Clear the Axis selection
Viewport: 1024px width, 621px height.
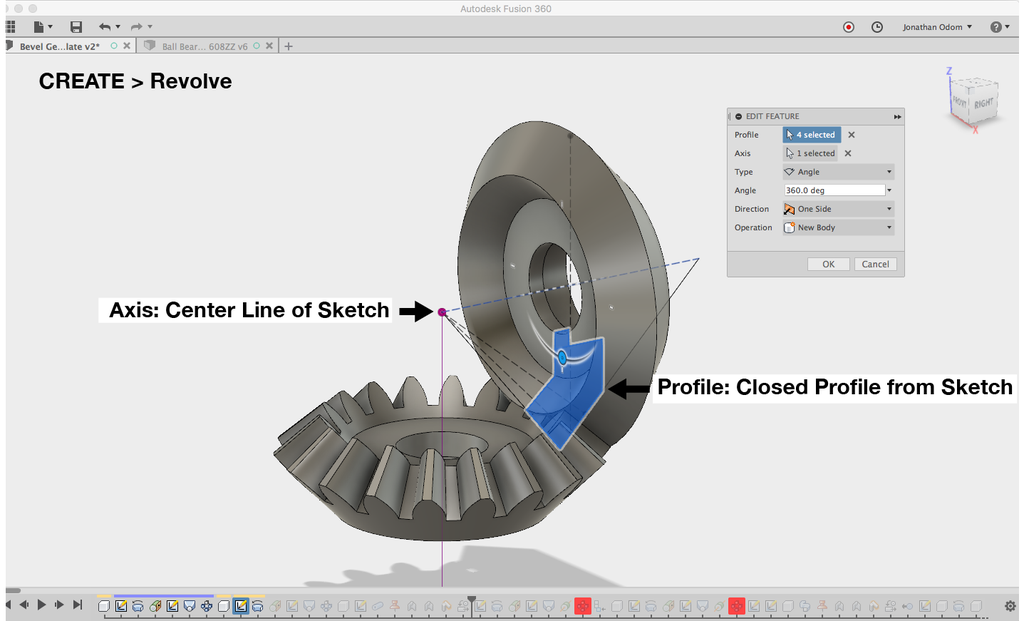848,153
